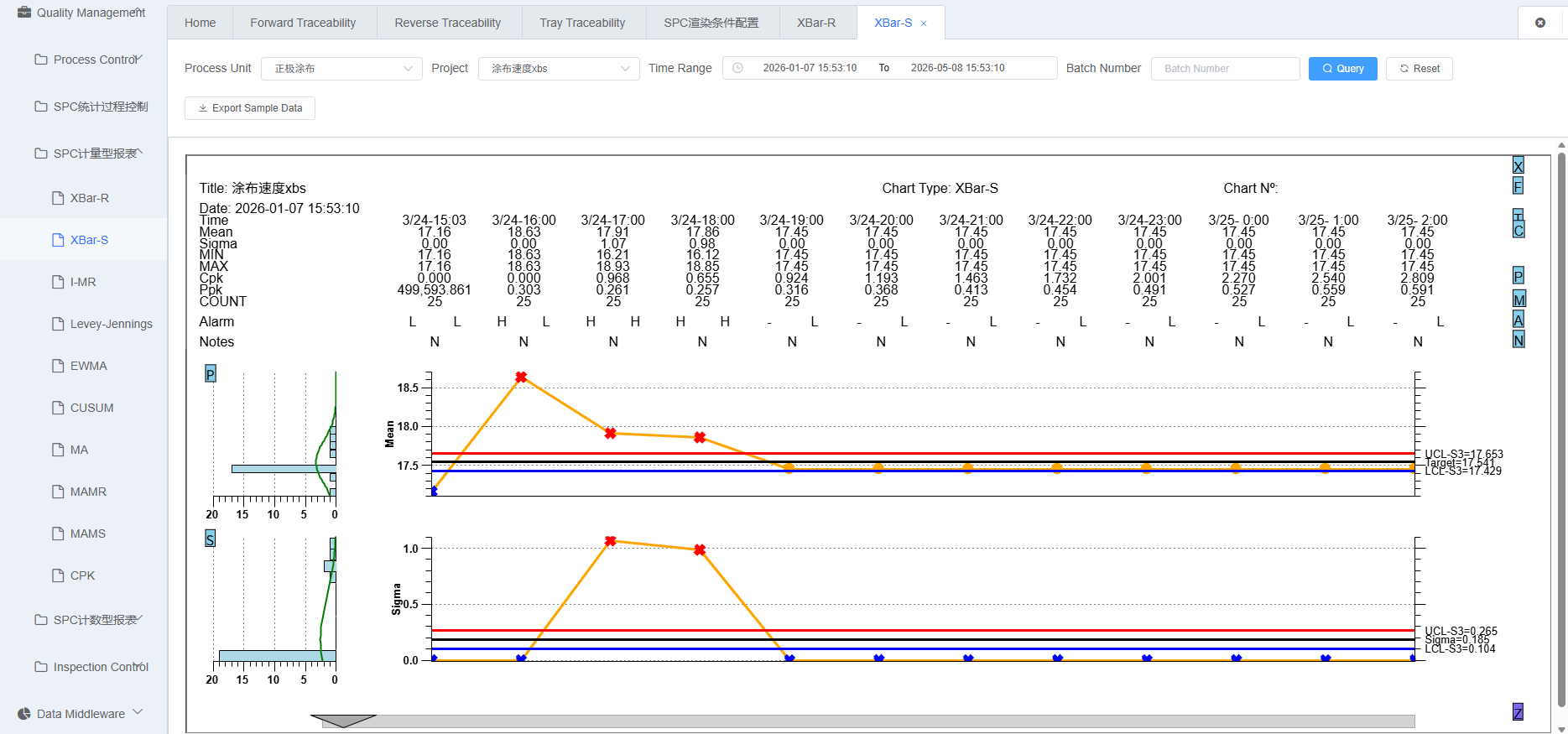This screenshot has height=734, width=1568.
Task: Click the red point at 3/24-18:00 on Mean chart
Action: pyautogui.click(x=700, y=438)
